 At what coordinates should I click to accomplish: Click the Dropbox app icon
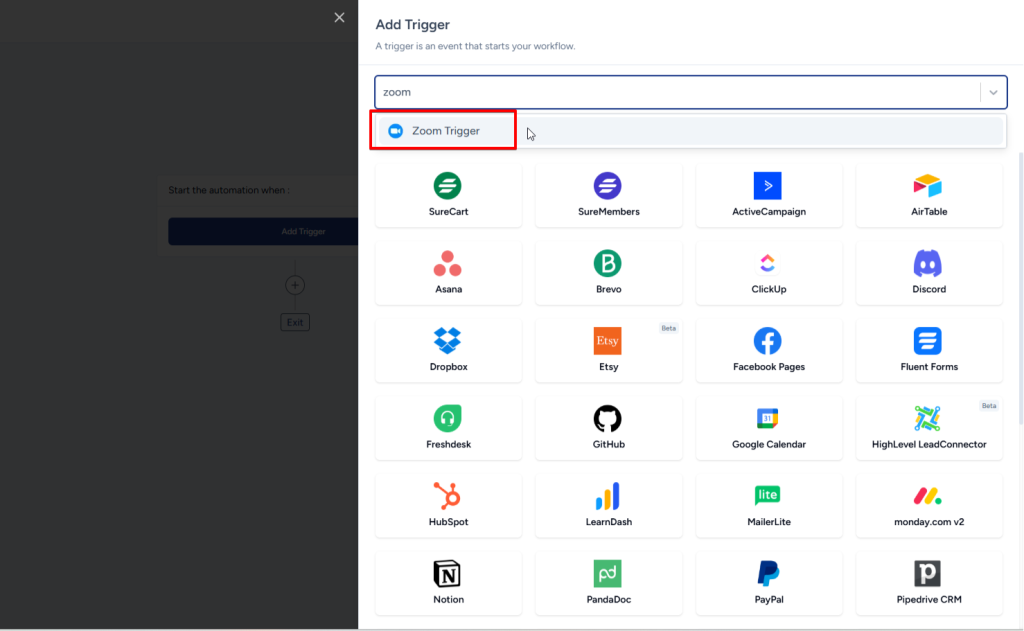click(x=447, y=341)
